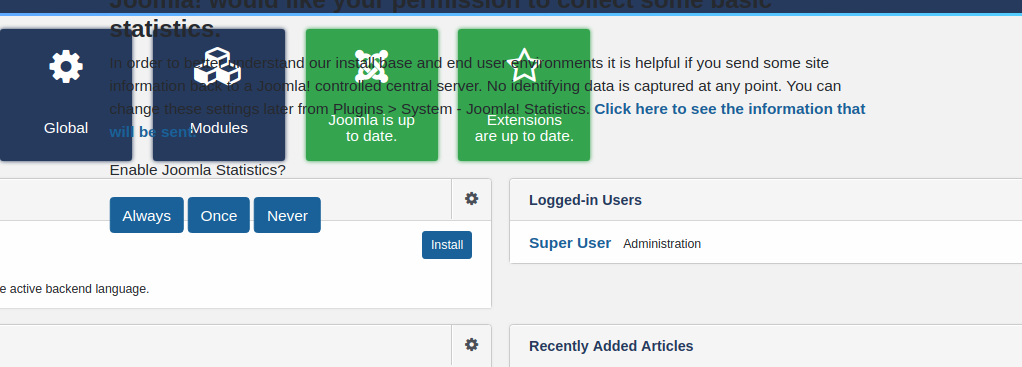Open the Super User link
Screen dimensions: 1022x367
tap(570, 243)
